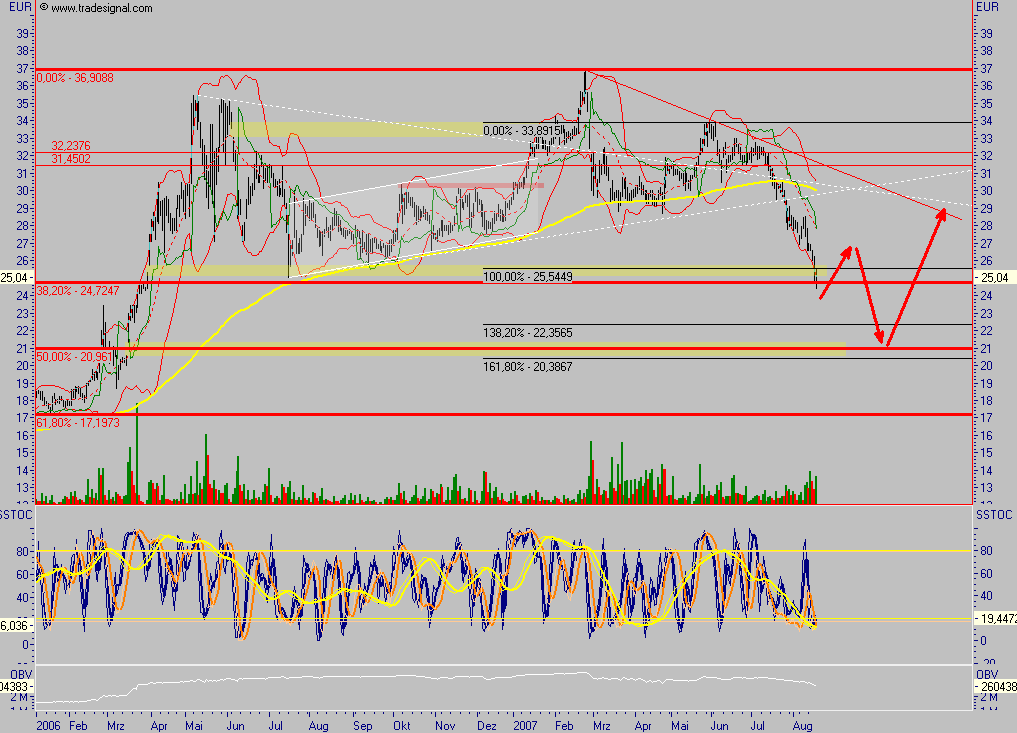Screen dimensions: 1017x733
Task: Click the 38,20% - 24,7247 retracement label
Action: tap(76, 290)
